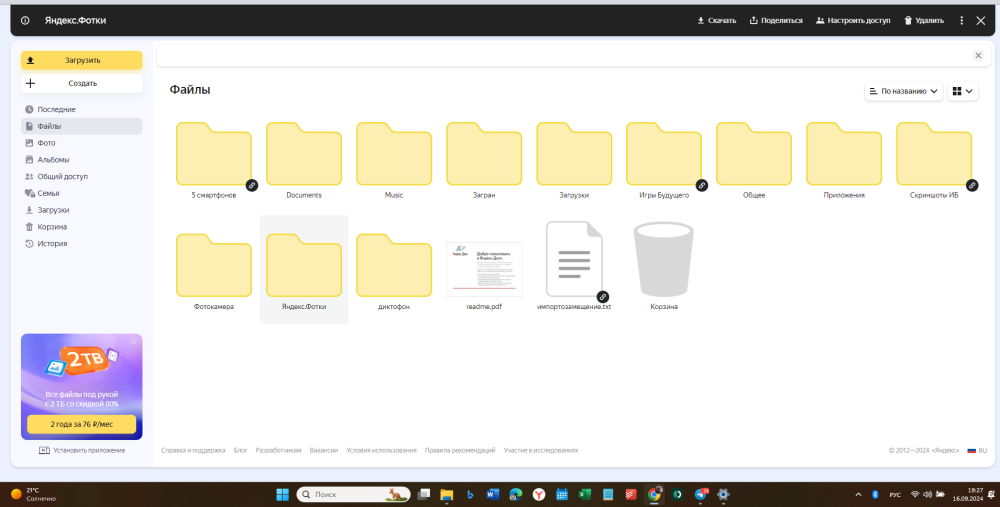Open the По названию sort dropdown
Viewport: 1000px width, 507px height.
coord(904,91)
